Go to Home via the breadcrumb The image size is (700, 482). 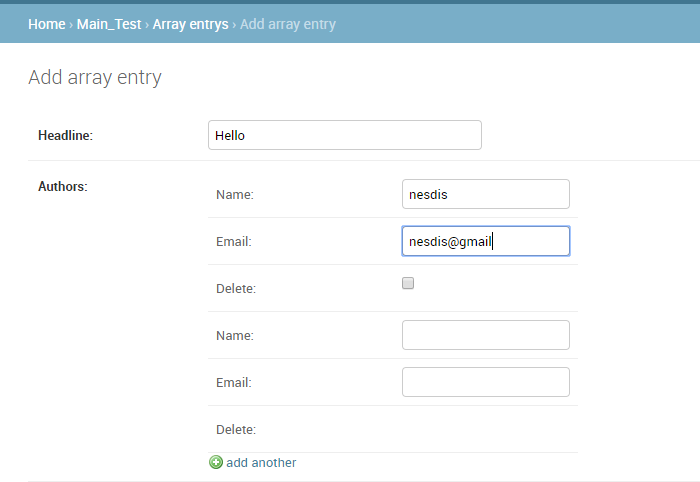point(46,24)
